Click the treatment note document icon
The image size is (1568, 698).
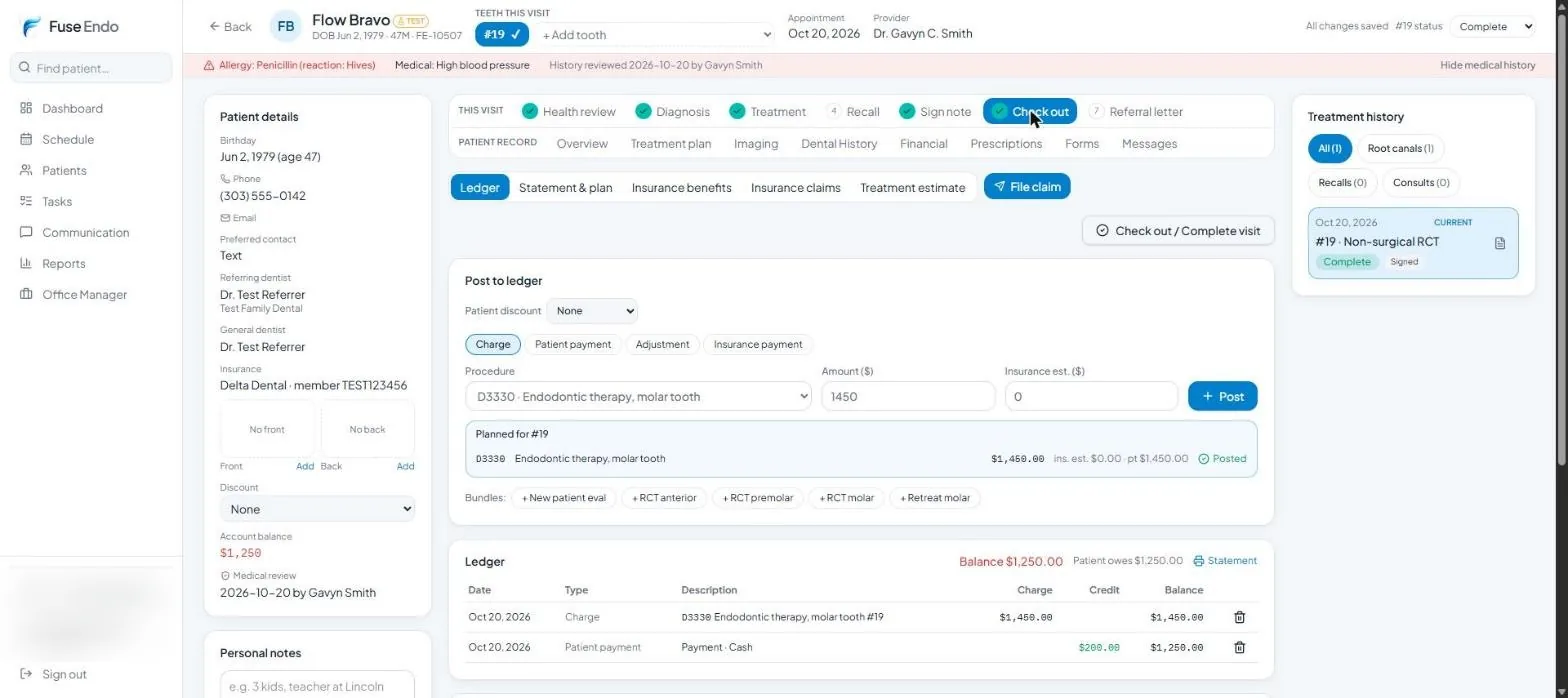(x=1499, y=243)
